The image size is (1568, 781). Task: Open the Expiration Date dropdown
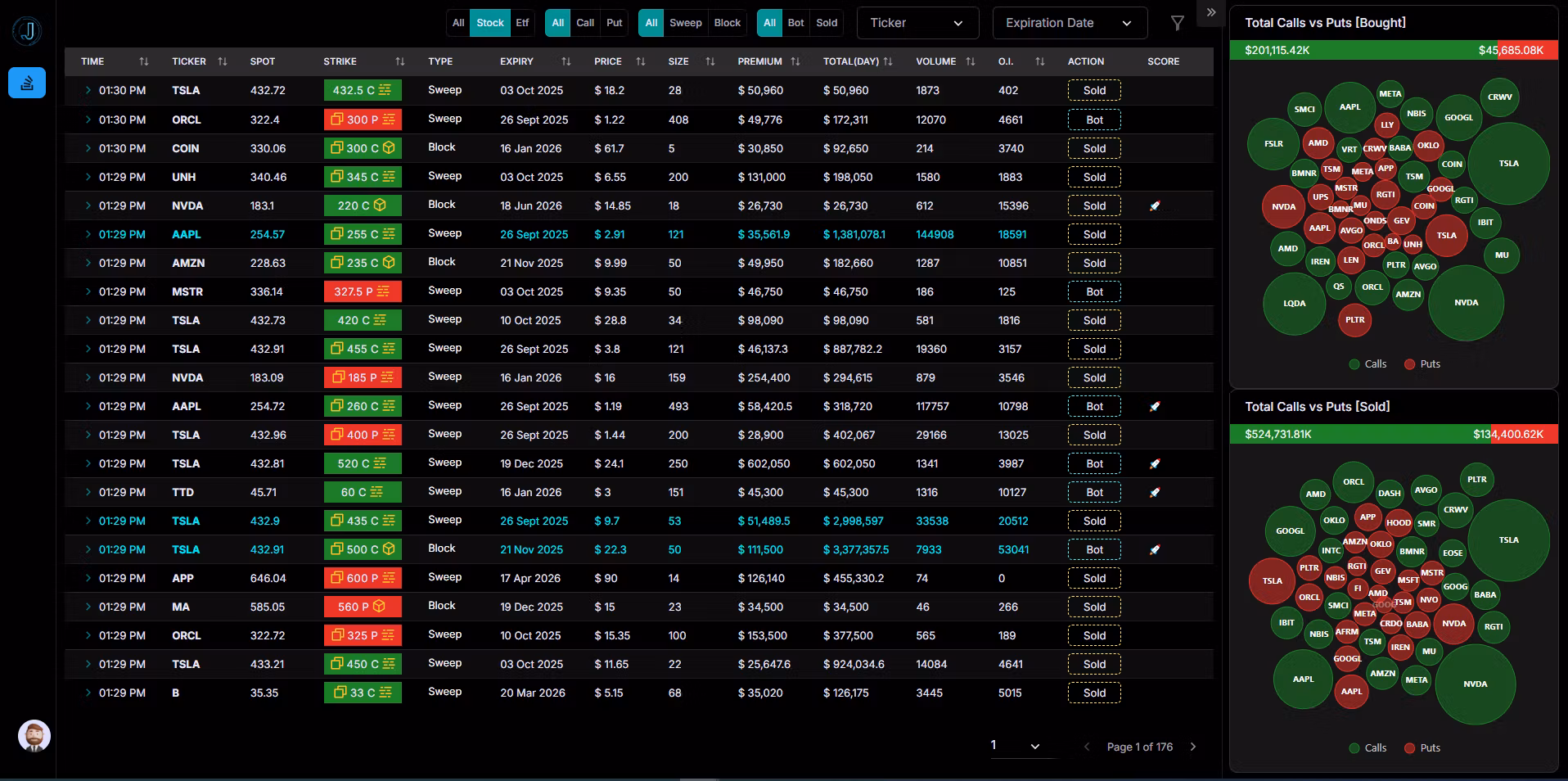pos(1069,23)
